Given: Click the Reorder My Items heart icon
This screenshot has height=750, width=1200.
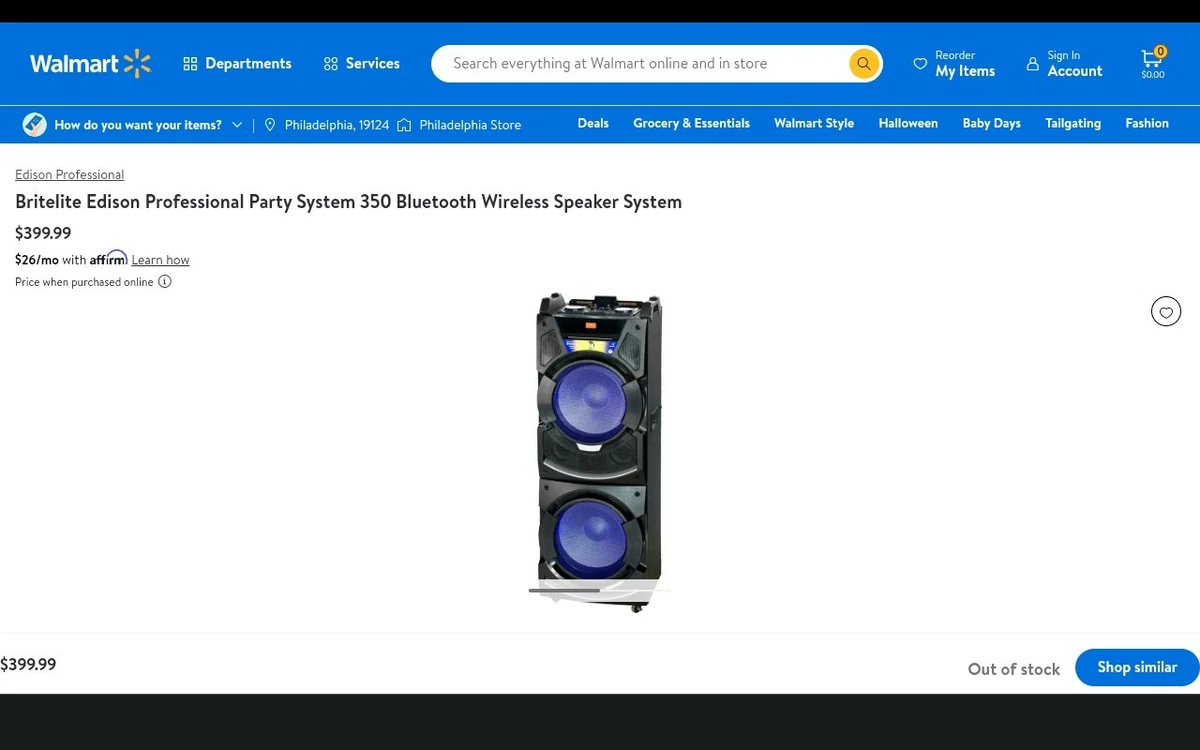Looking at the screenshot, I should 920,64.
